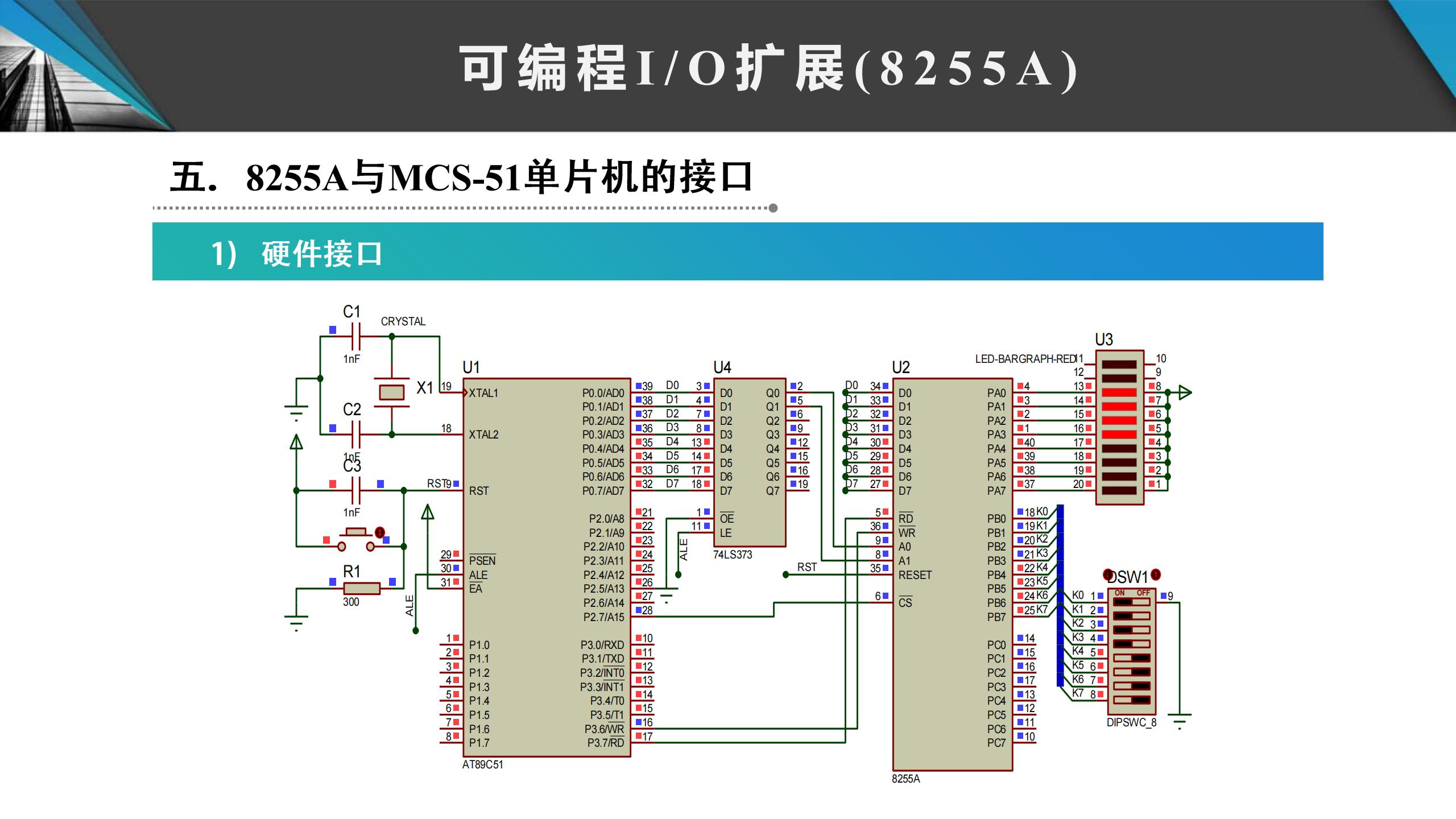Image resolution: width=1456 pixels, height=819 pixels.
Task: Click red increment dot right of DSW1 label
Action: coord(1156,575)
